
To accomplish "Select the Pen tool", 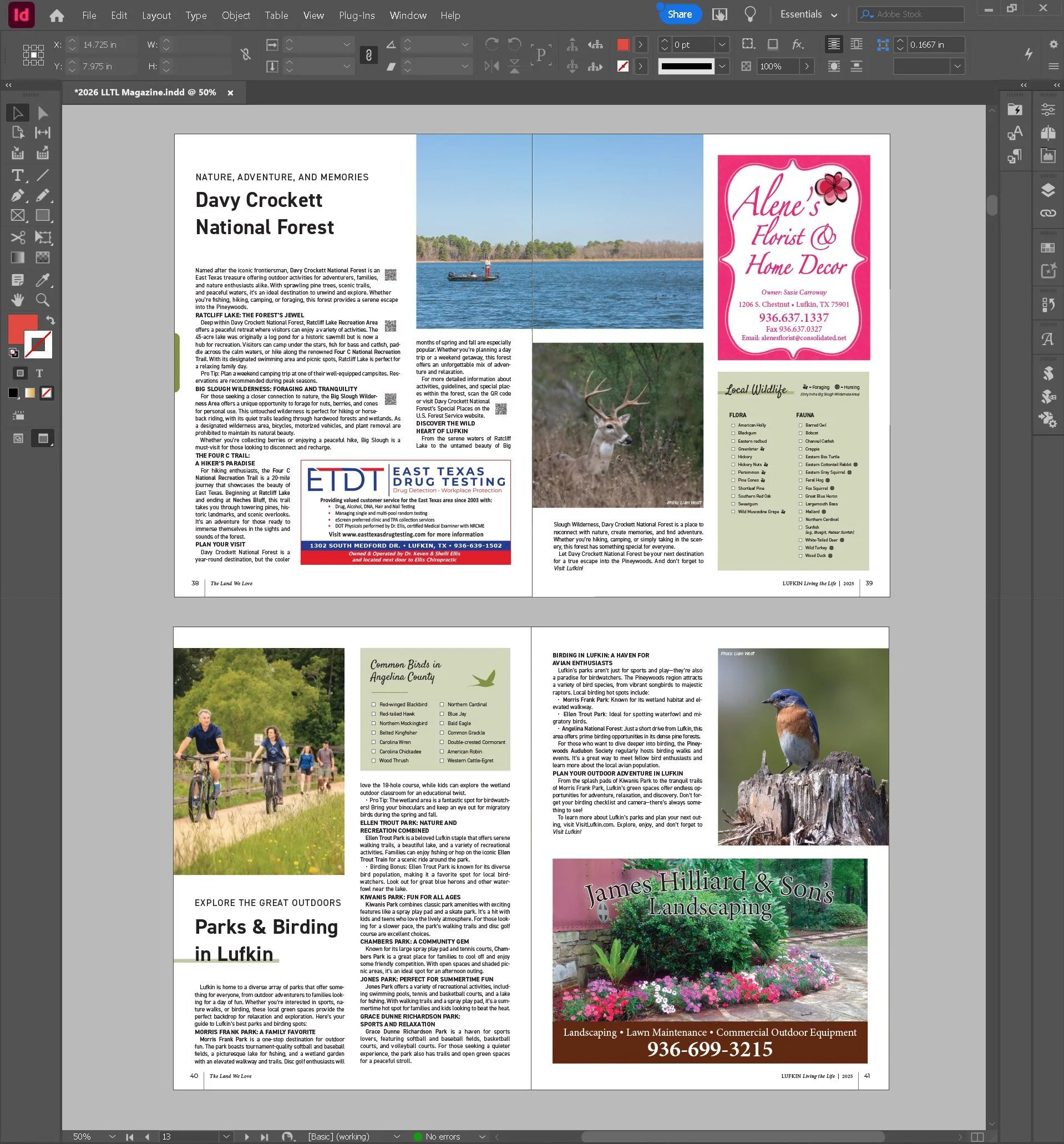I will coord(17,196).
